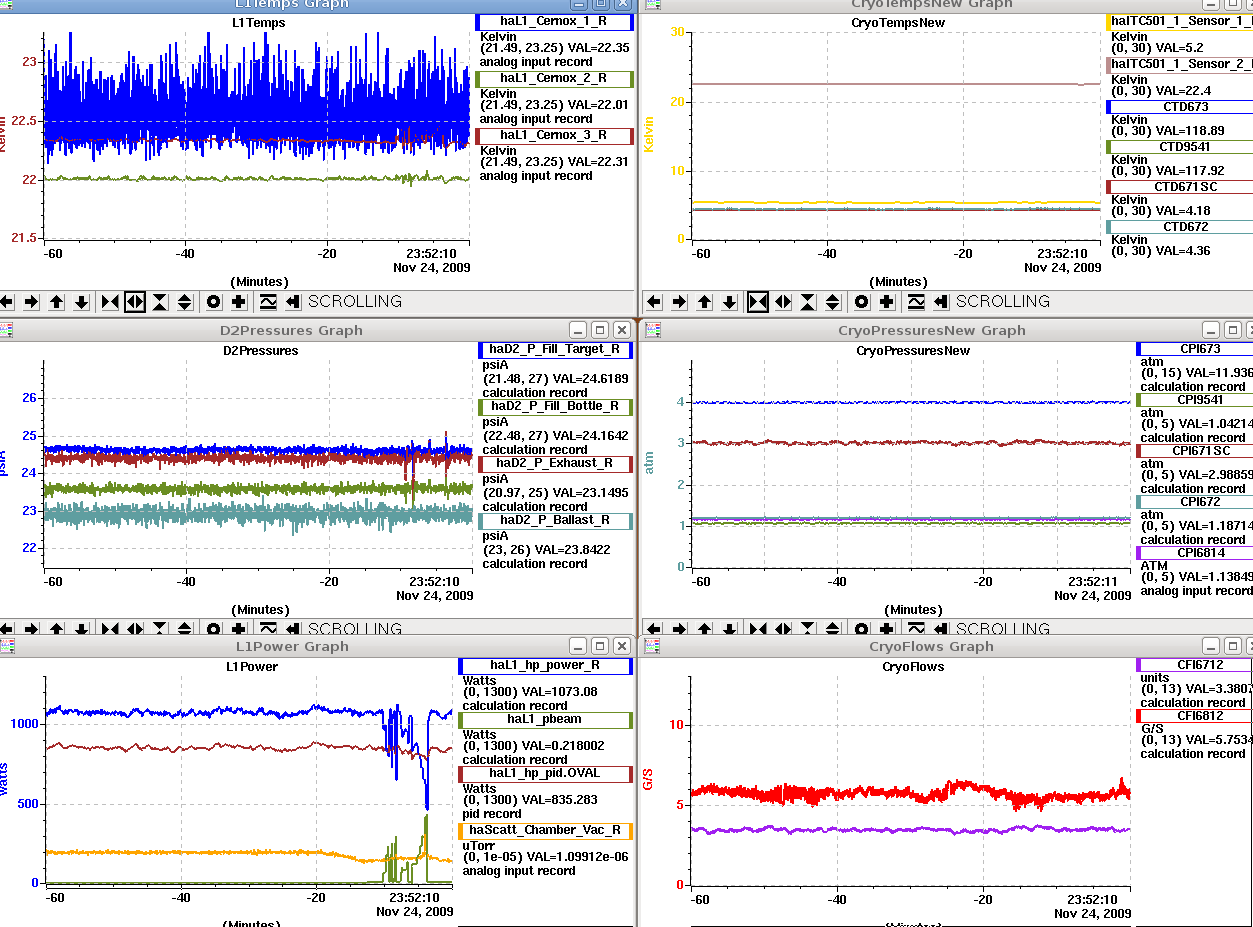This screenshot has width=1253, height=927.
Task: Pan right in the L1Temps graph toolbar
Action: 31,301
